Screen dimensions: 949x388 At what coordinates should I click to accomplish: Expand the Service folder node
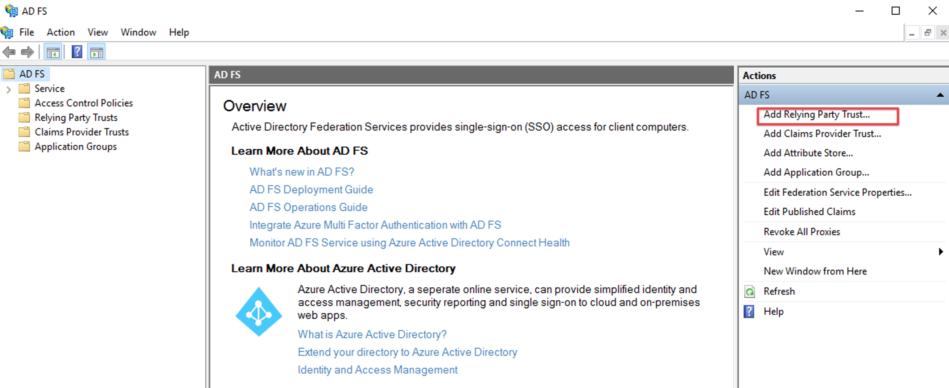click(8, 89)
